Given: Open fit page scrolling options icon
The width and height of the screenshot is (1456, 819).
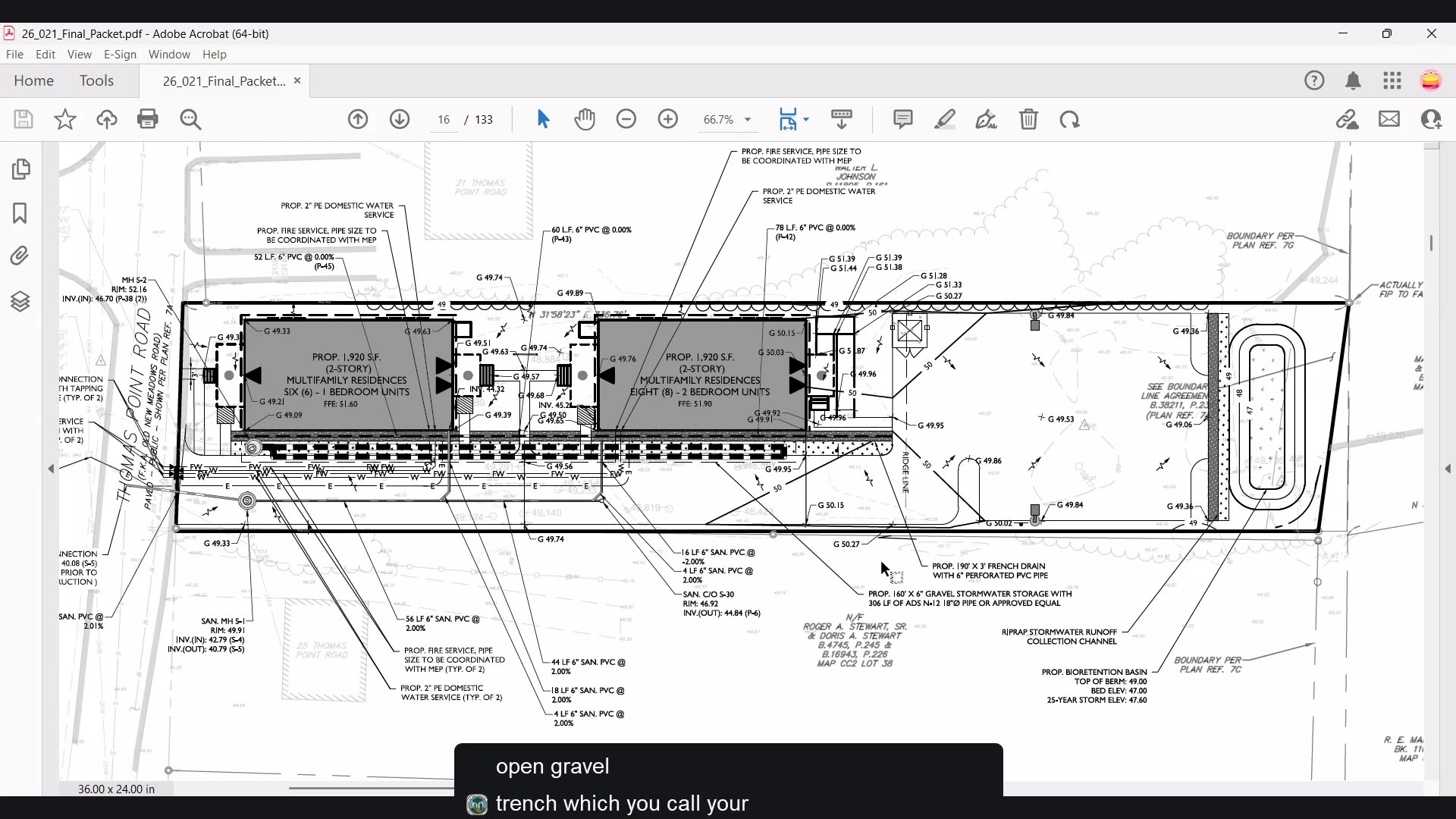Looking at the screenshot, I should click(793, 119).
